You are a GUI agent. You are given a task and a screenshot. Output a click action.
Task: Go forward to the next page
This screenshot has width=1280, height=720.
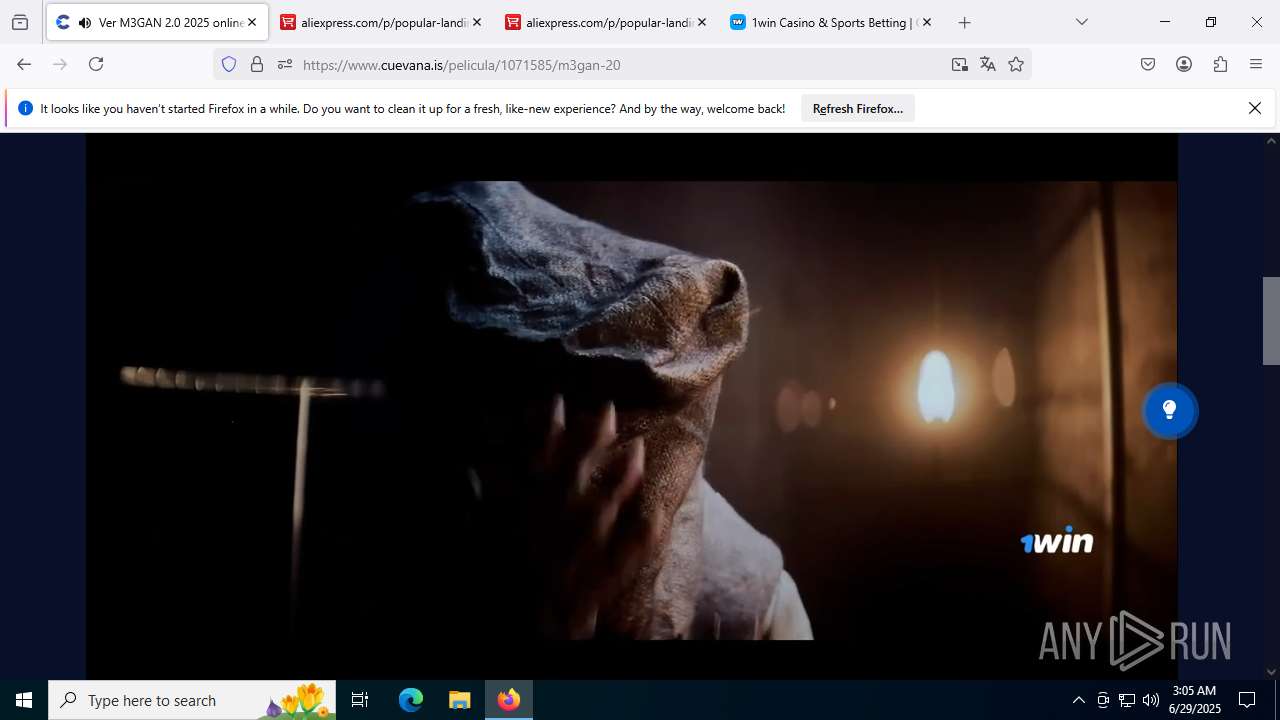pyautogui.click(x=60, y=64)
